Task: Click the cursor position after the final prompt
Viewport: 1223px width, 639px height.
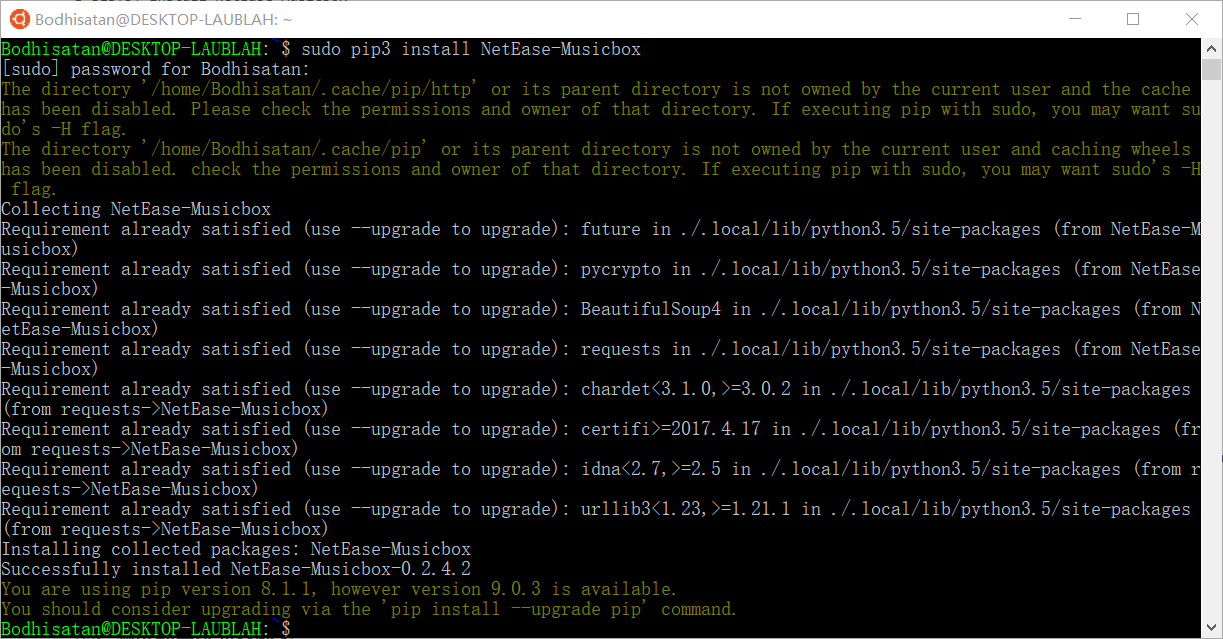Action: [x=295, y=628]
